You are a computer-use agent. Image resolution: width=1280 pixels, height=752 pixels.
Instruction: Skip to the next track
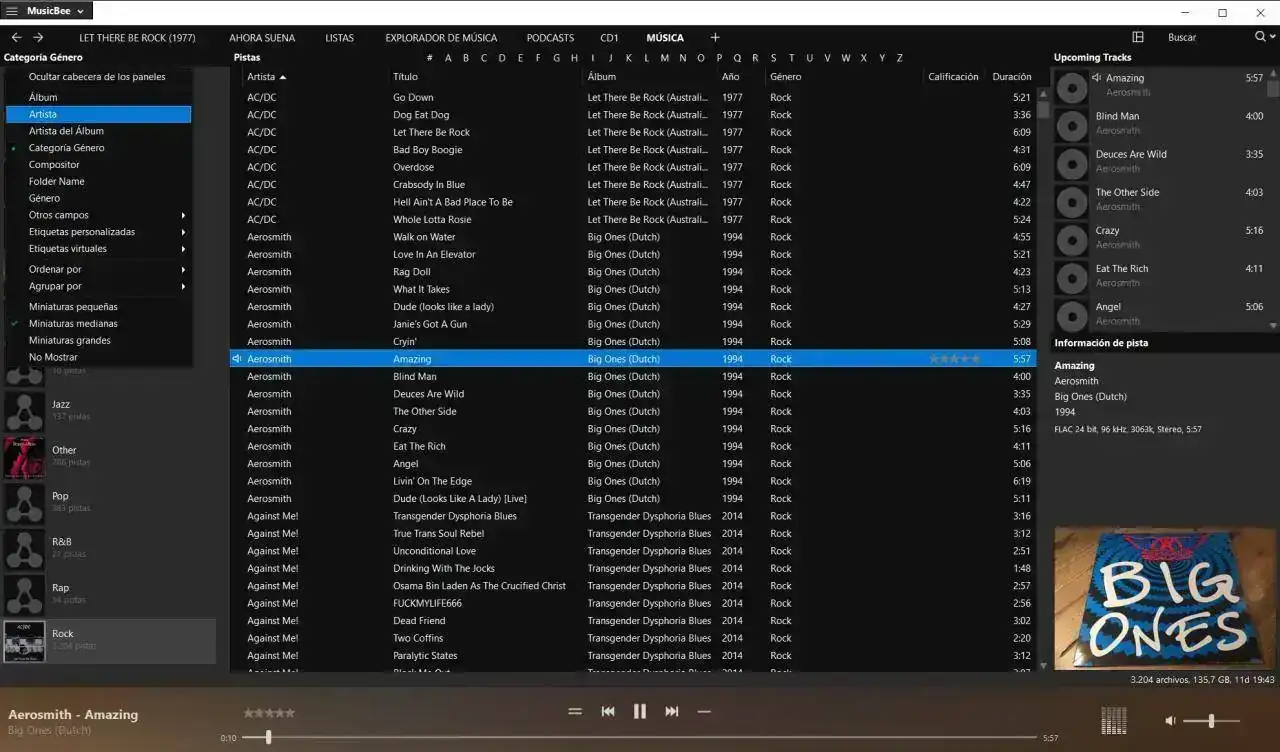672,711
